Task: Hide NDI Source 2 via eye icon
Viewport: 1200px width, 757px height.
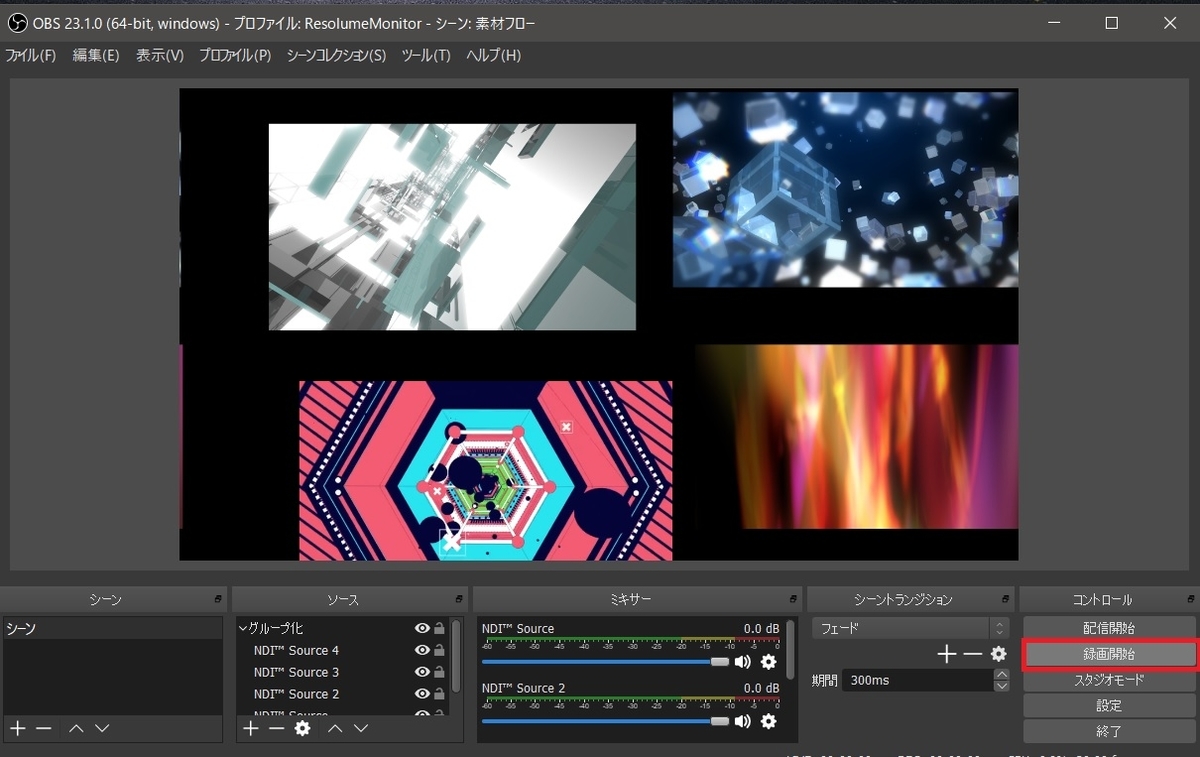Action: pyautogui.click(x=422, y=694)
